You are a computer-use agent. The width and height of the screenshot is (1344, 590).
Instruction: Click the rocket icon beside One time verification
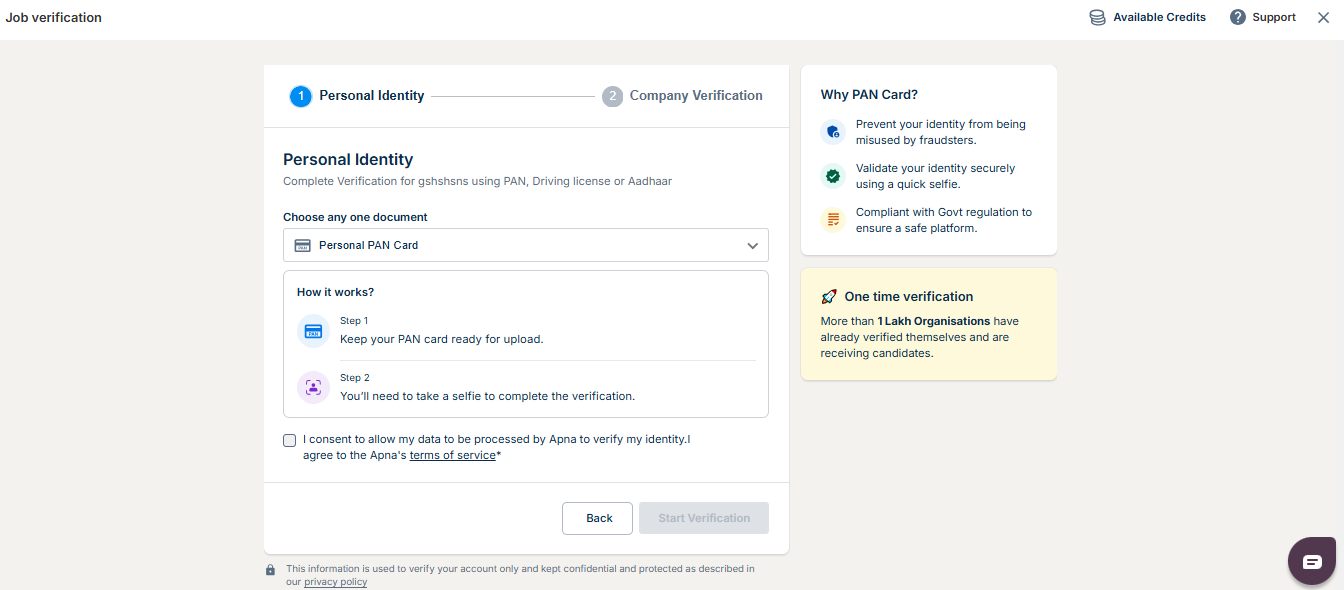click(829, 297)
